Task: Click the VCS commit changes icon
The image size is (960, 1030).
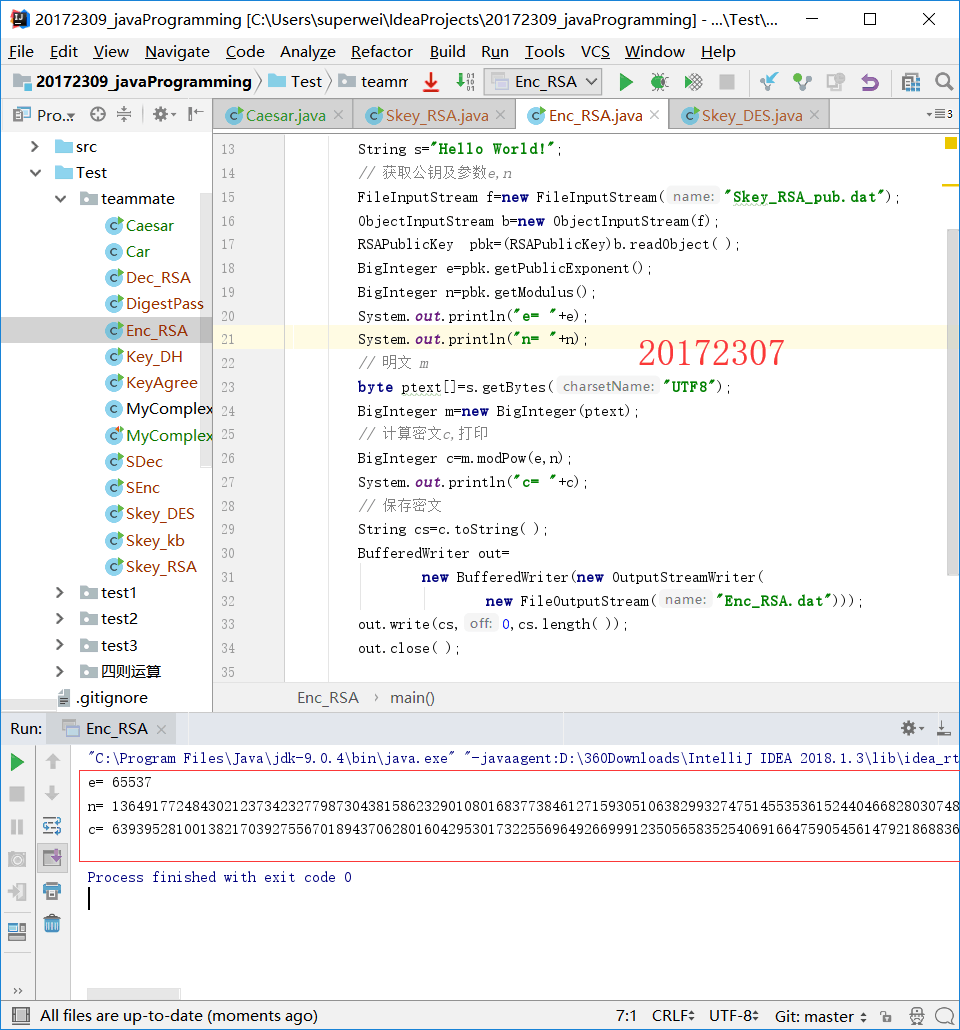Action: (x=802, y=82)
